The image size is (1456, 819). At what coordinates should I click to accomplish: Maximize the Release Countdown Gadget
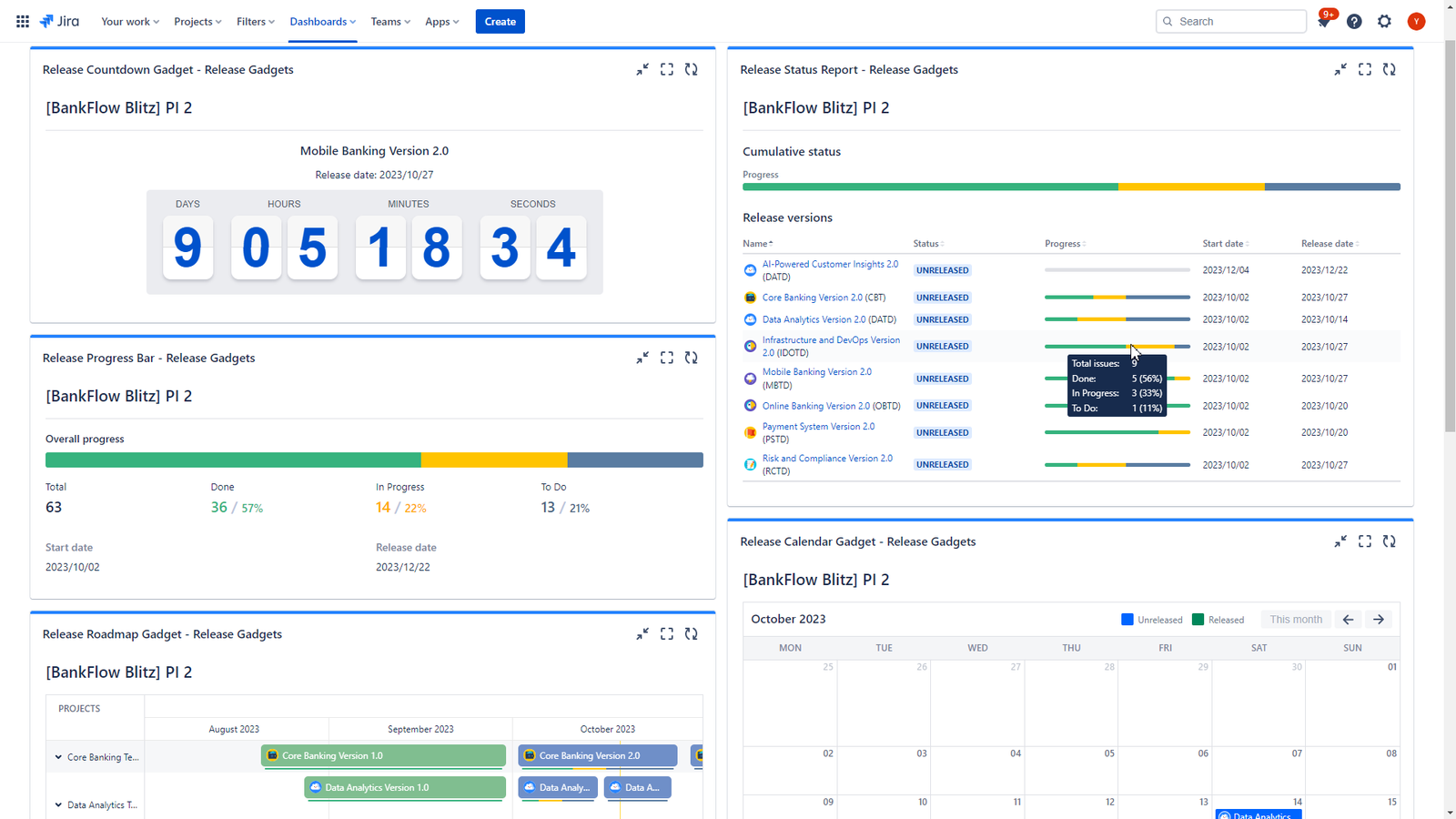tap(667, 69)
